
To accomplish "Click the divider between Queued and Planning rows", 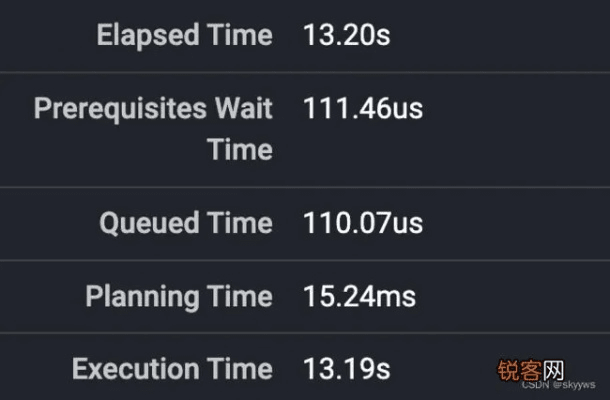I will click(305, 260).
